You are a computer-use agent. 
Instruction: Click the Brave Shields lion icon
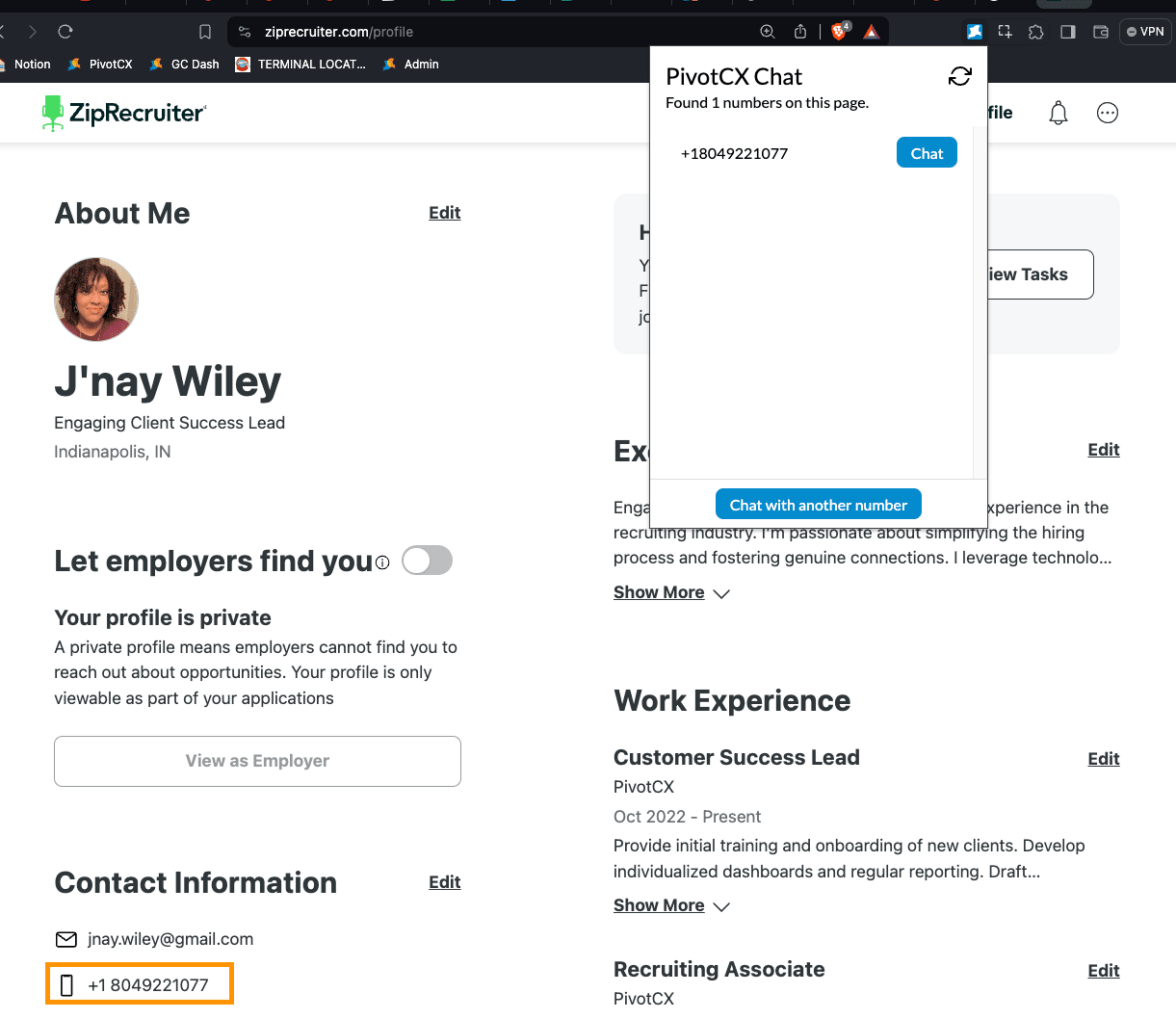[x=839, y=32]
